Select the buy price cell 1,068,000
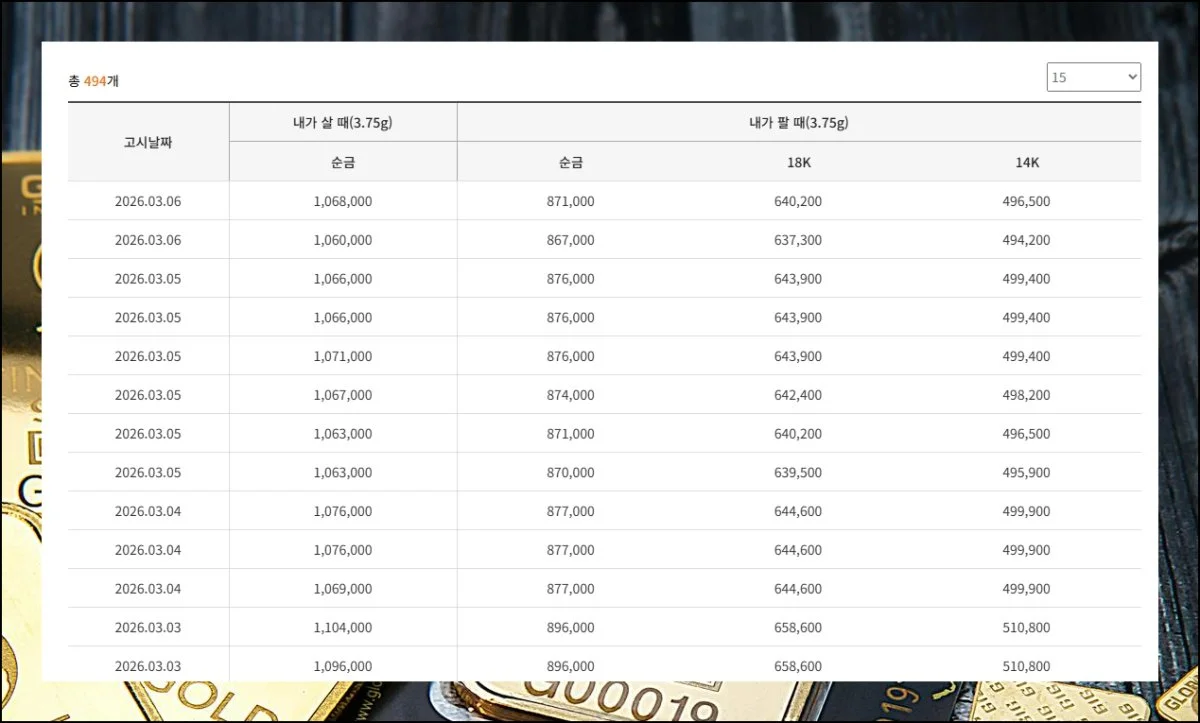 pos(342,201)
